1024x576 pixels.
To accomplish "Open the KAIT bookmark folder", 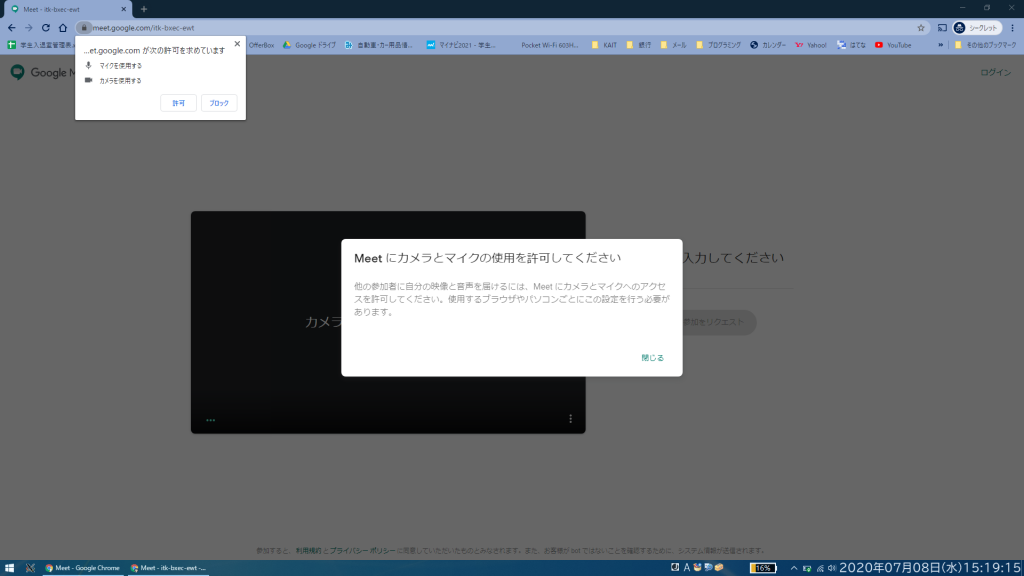I will pos(604,45).
